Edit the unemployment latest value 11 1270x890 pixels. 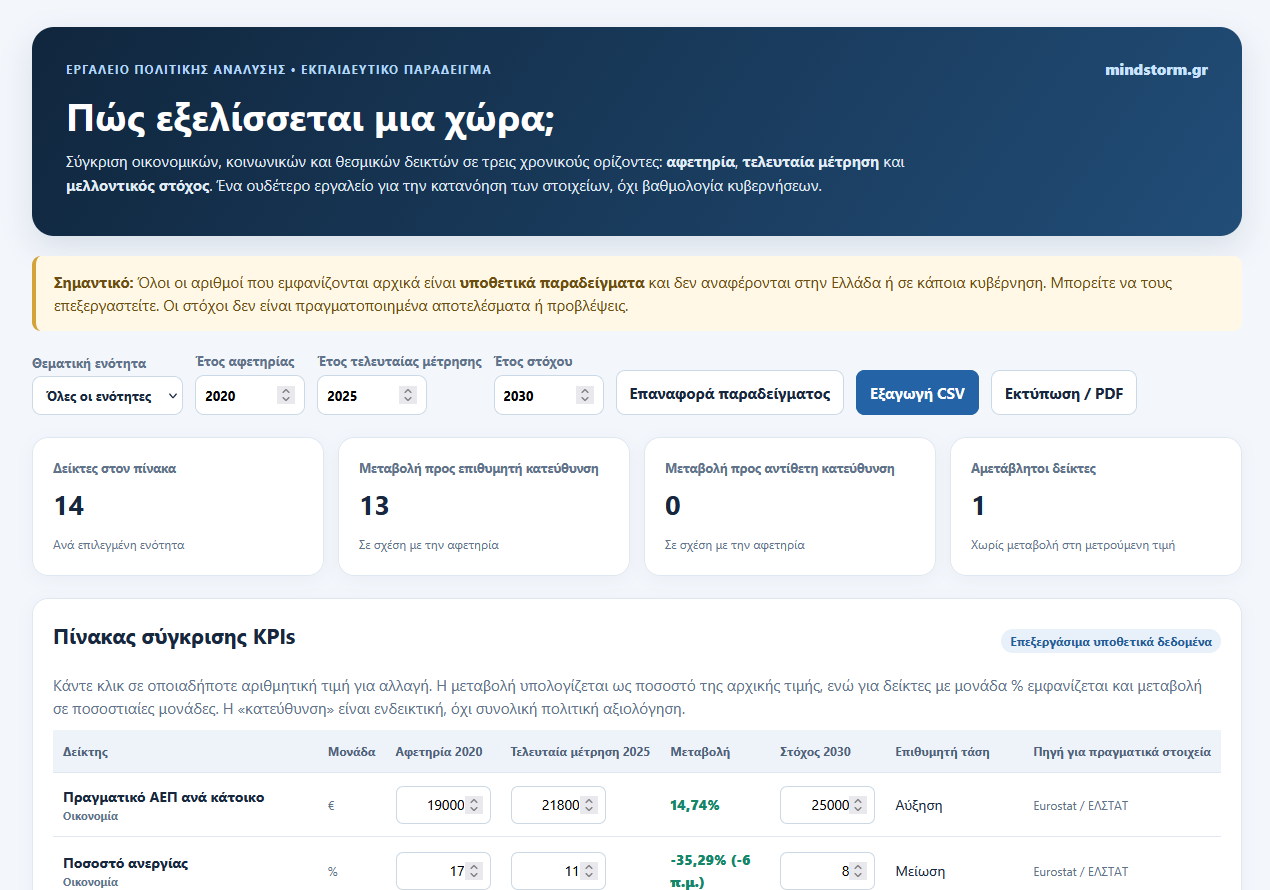tap(558, 871)
